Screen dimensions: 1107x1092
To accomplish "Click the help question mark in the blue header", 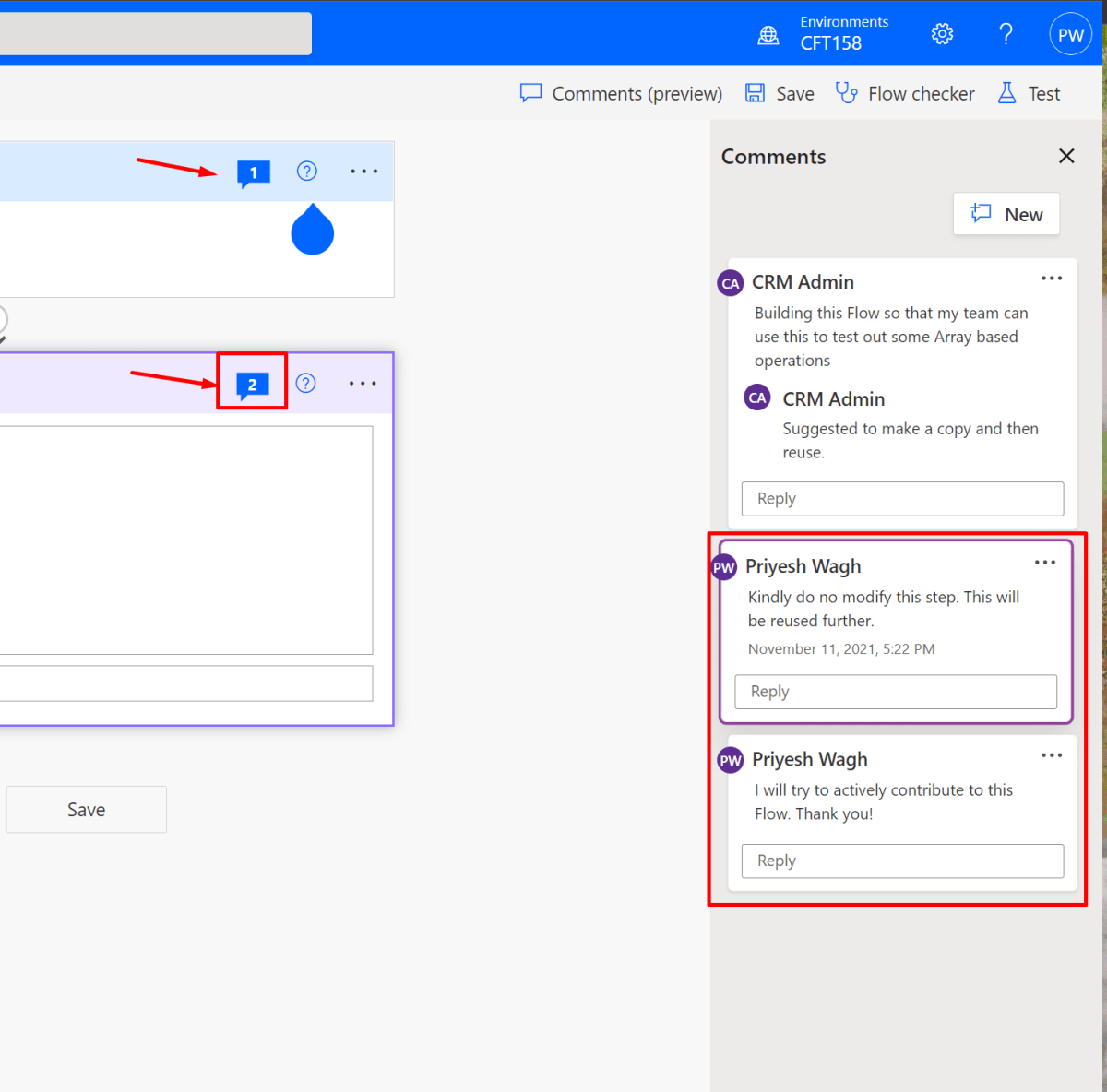I will (x=1006, y=33).
